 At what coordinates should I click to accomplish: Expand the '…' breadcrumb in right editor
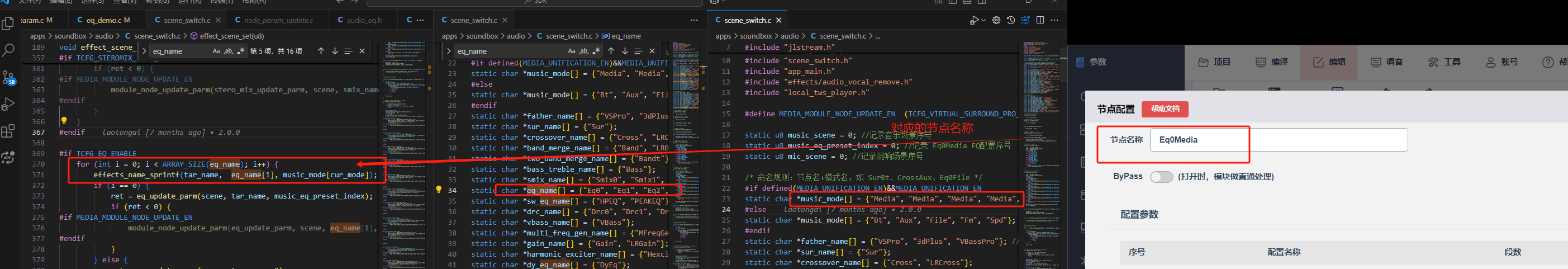point(877,36)
